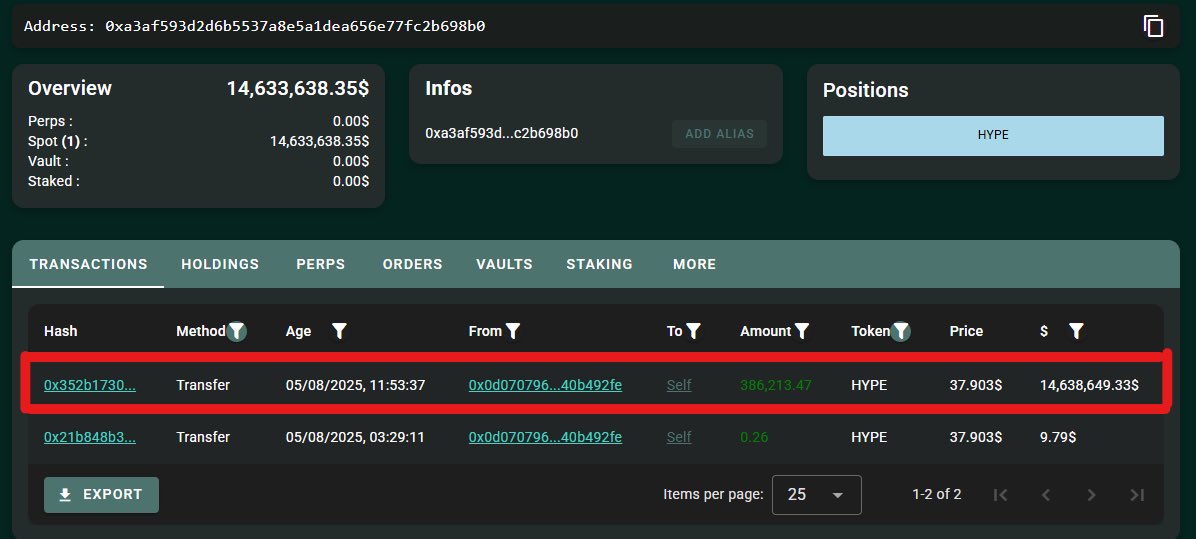Click the shortened address 0xa3af593d...c2b698b0 in Infos

pyautogui.click(x=501, y=133)
